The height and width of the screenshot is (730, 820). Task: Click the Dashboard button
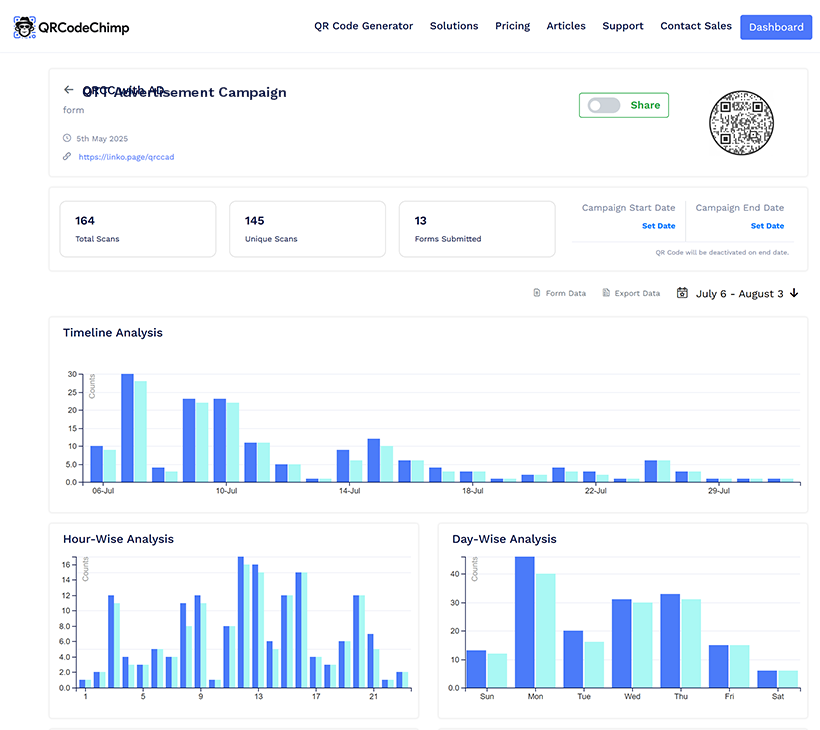pyautogui.click(x=776, y=27)
